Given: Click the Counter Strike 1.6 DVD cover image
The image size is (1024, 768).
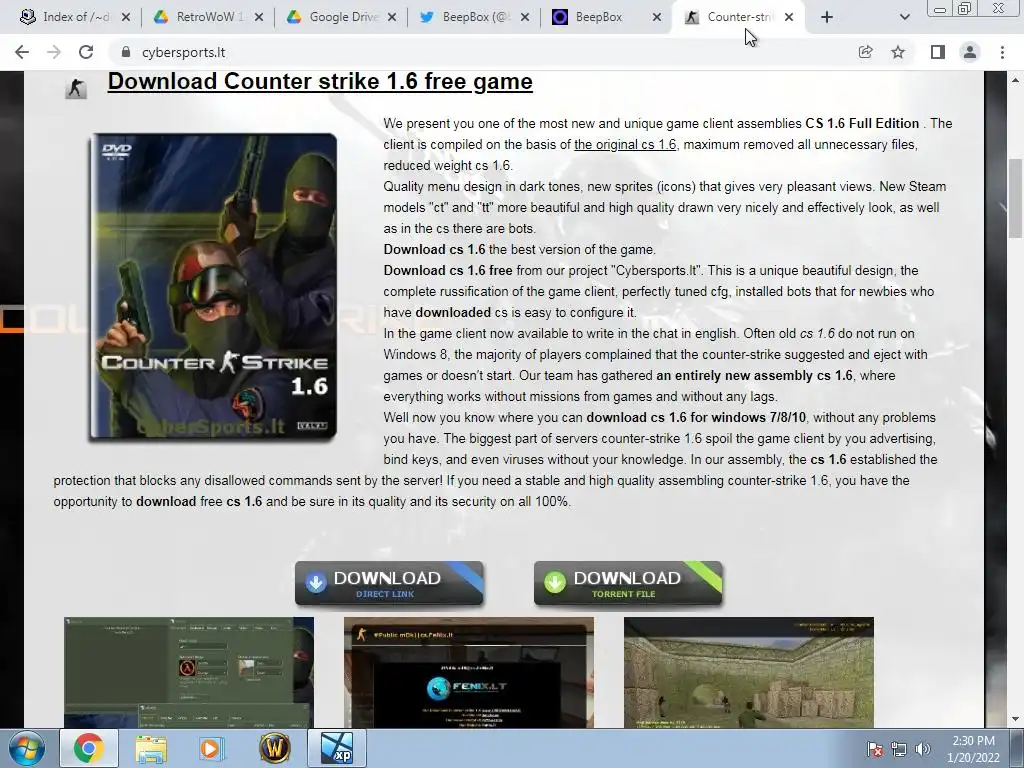Looking at the screenshot, I should (213, 286).
